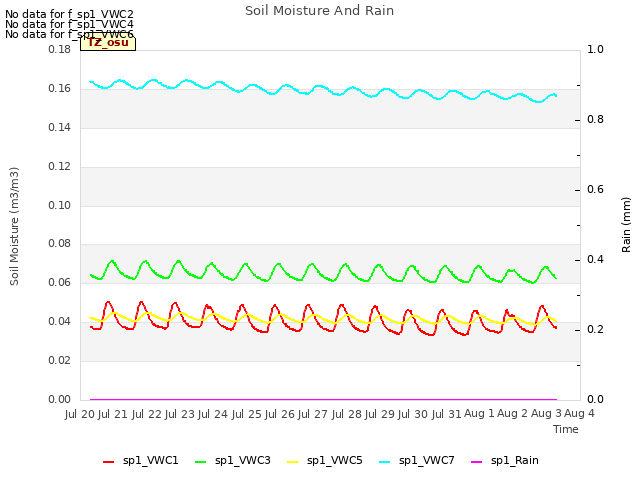Image resolution: width=640 pixels, height=480 pixels.
Task: Click the Jul 28 x-axis tick label
Action: [x=347, y=414]
